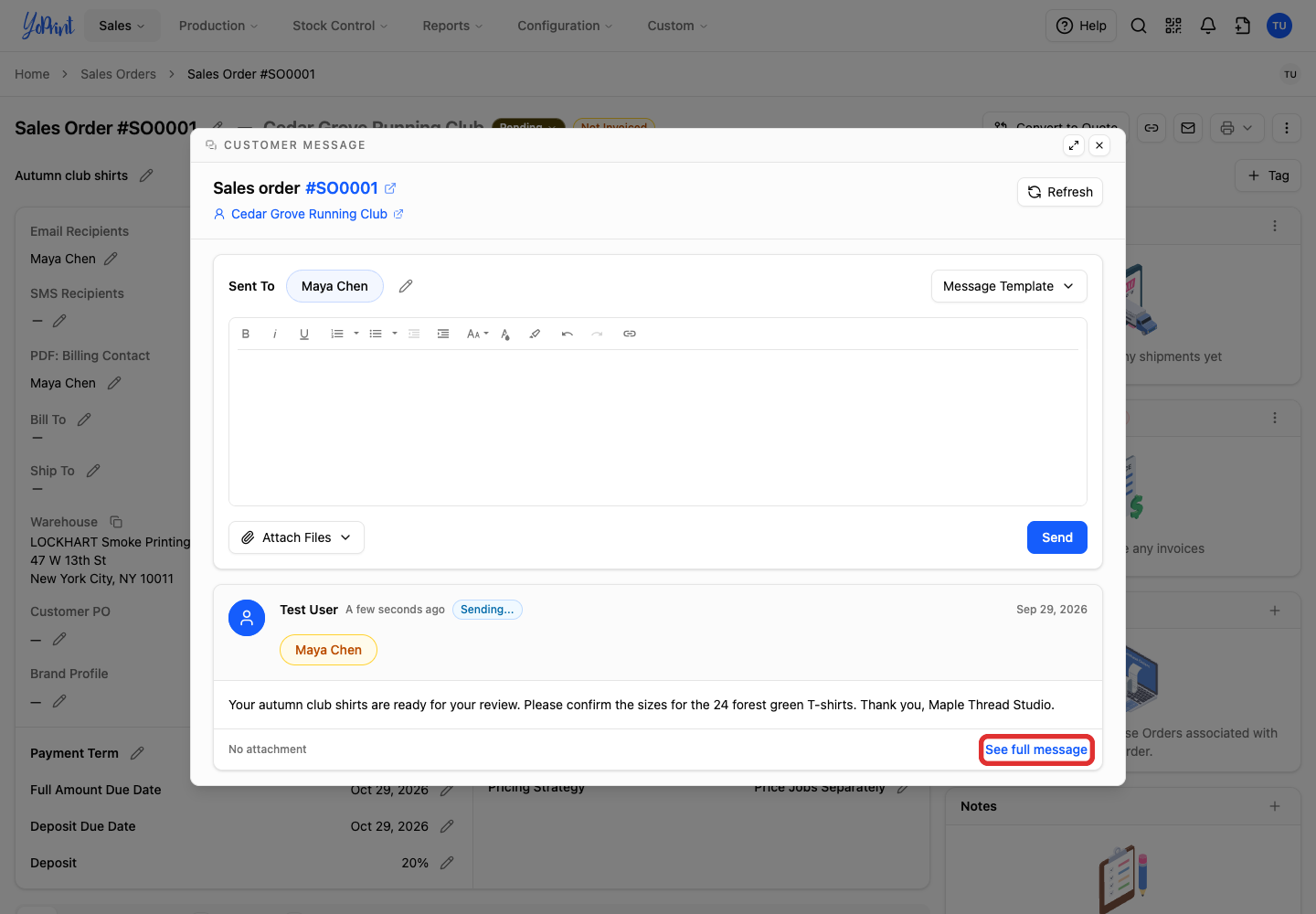Insert a hyperlink in the message

[630, 334]
